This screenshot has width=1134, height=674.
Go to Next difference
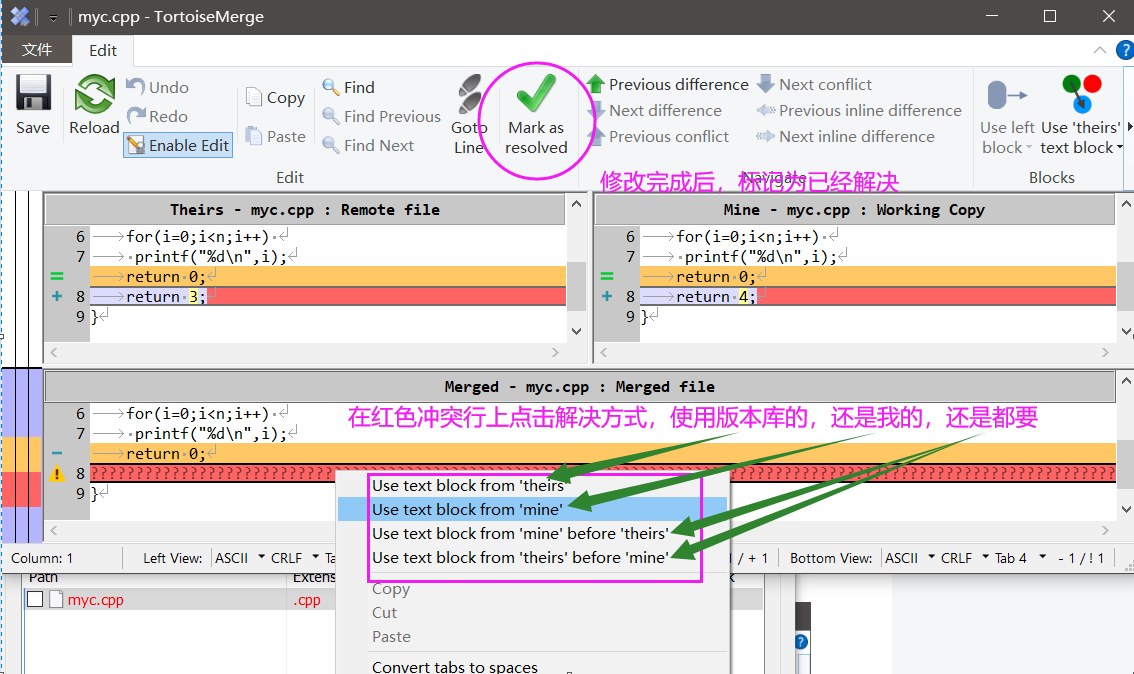click(x=655, y=111)
